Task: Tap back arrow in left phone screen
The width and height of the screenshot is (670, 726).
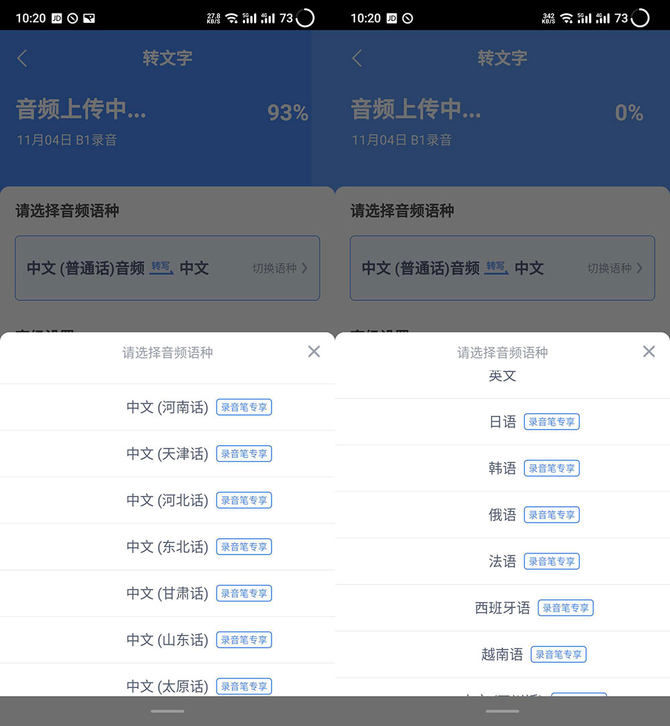Action: pos(22,58)
